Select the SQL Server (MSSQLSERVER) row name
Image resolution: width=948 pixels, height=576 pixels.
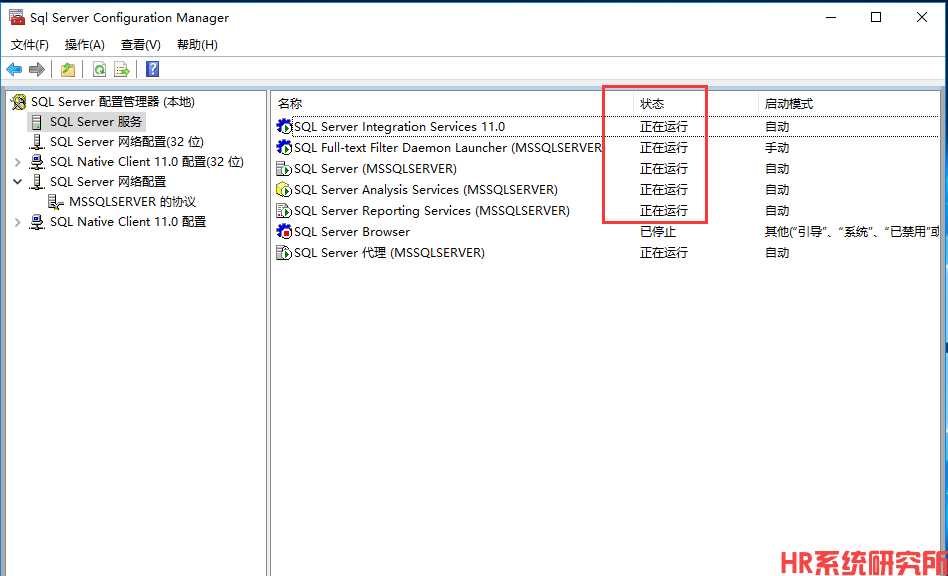[375, 169]
